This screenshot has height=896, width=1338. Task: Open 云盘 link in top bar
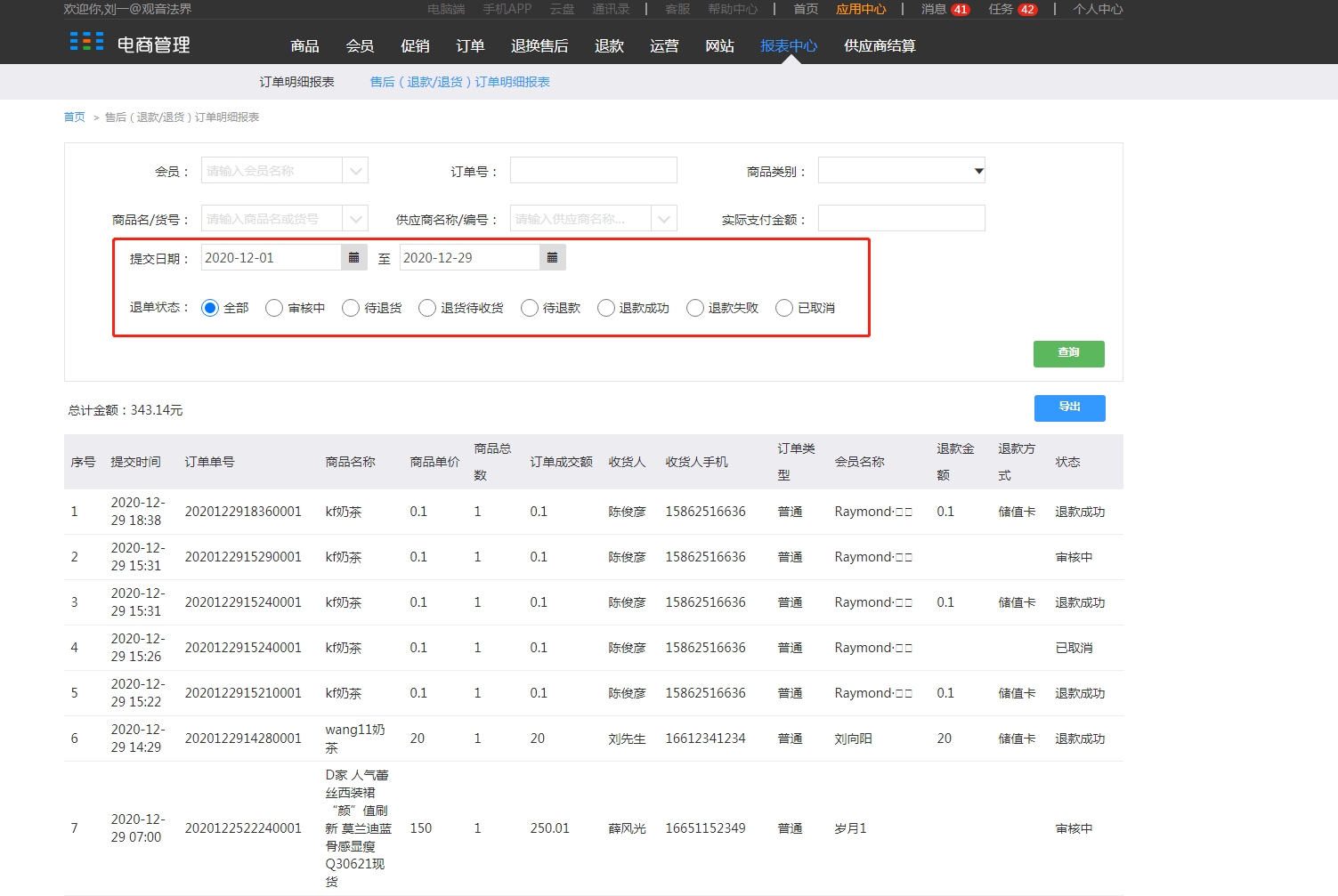point(562,9)
